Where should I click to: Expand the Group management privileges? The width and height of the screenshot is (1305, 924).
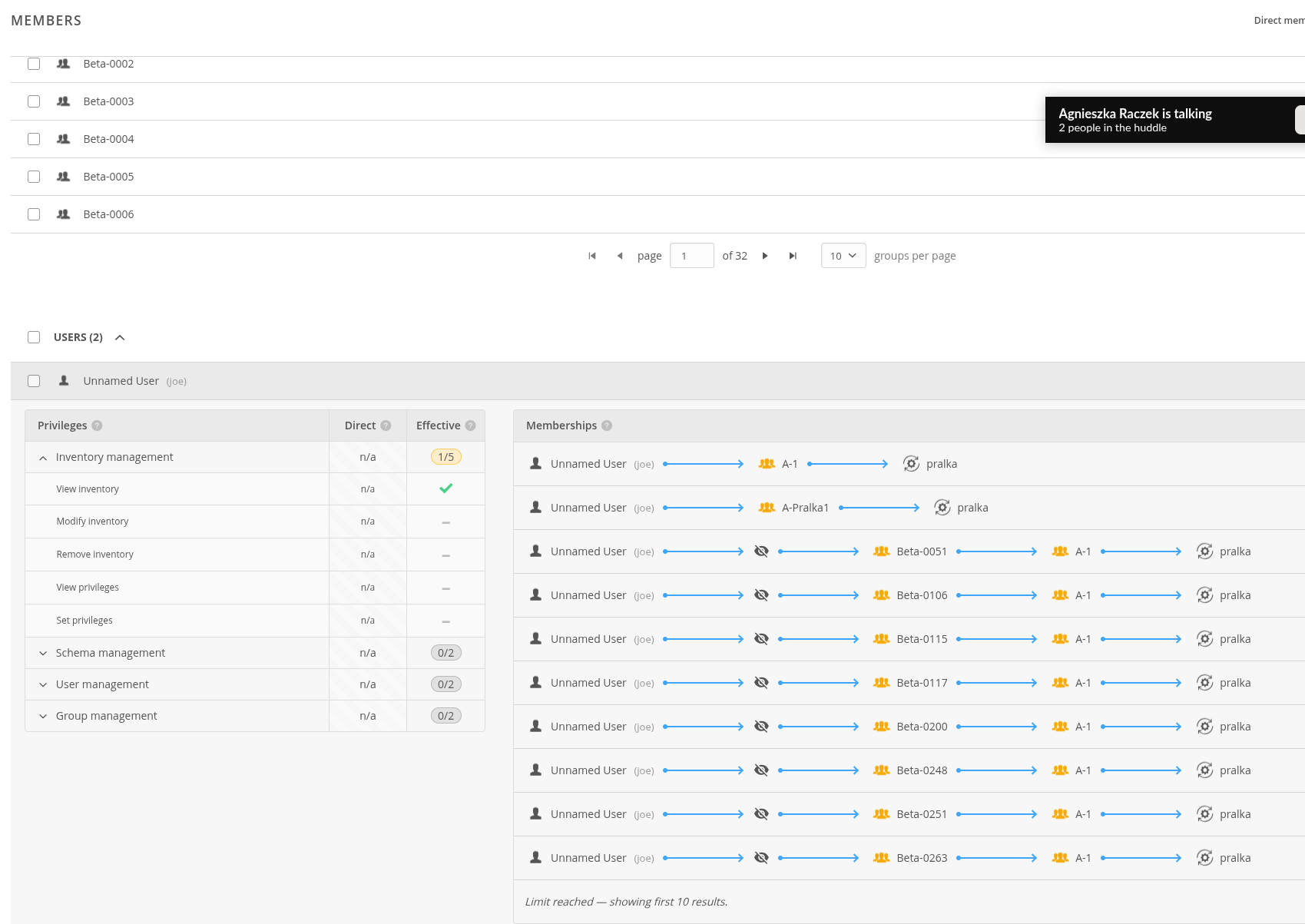coord(43,716)
